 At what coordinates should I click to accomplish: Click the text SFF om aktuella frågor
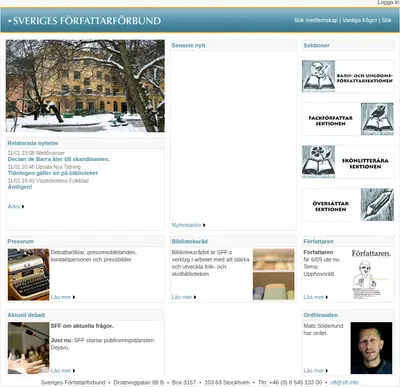pyautogui.click(x=82, y=326)
